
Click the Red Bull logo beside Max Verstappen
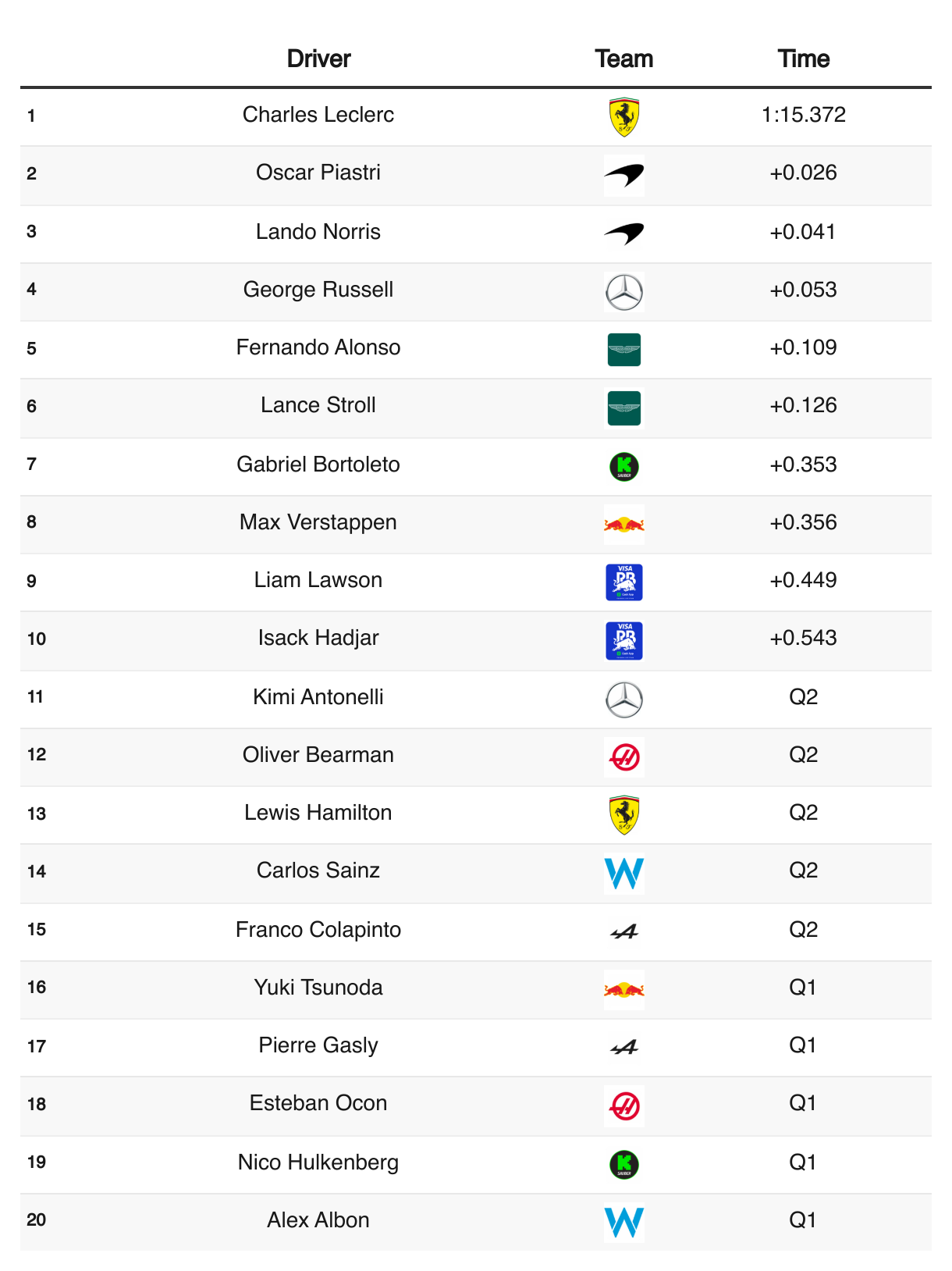(623, 525)
